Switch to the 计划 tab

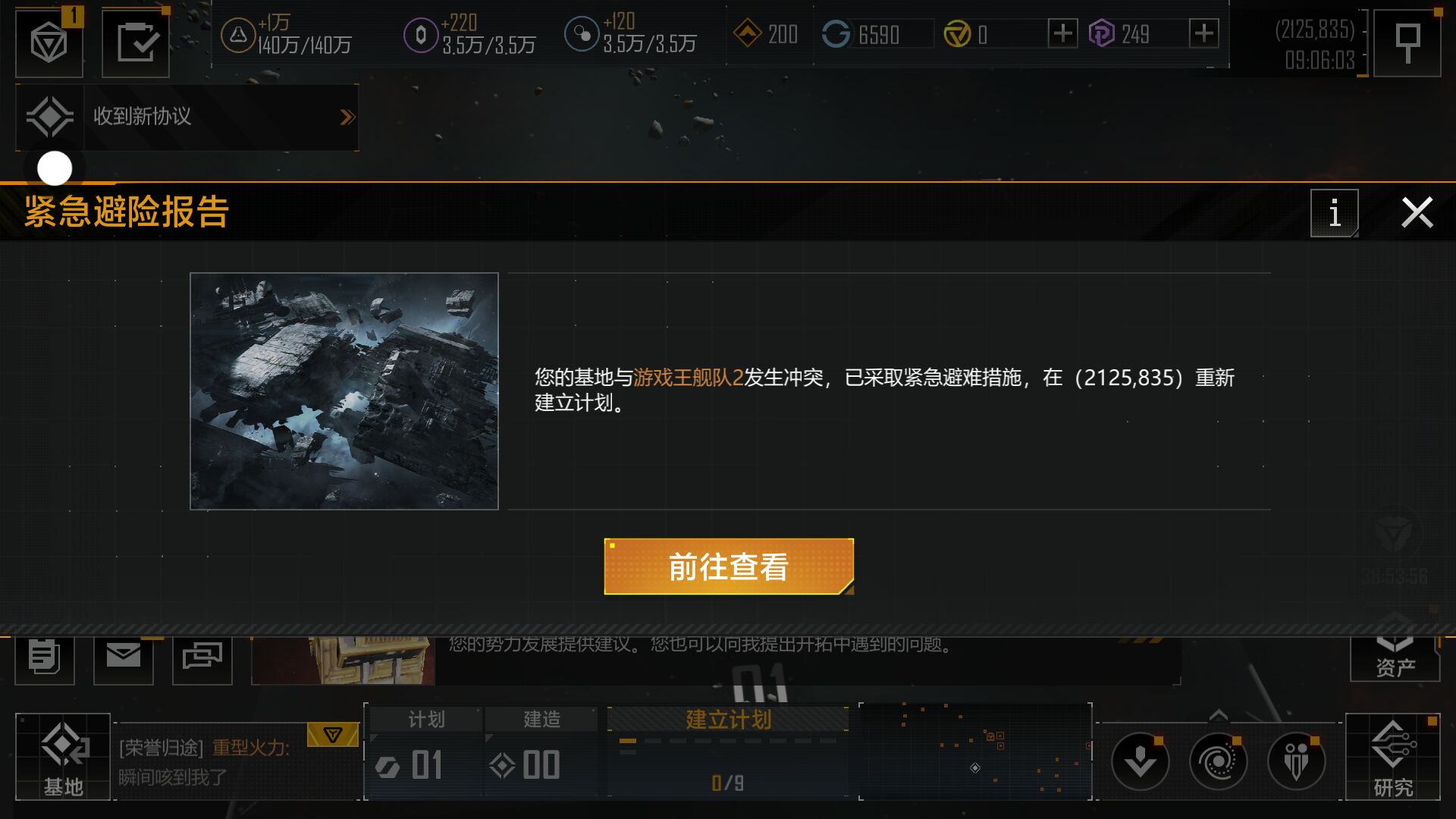(426, 719)
